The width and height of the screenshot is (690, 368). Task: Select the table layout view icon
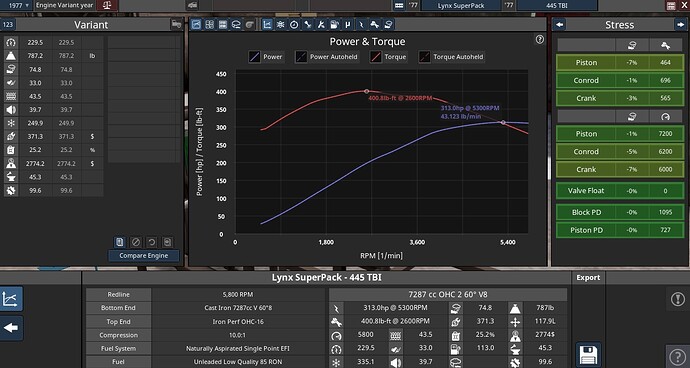[223, 25]
